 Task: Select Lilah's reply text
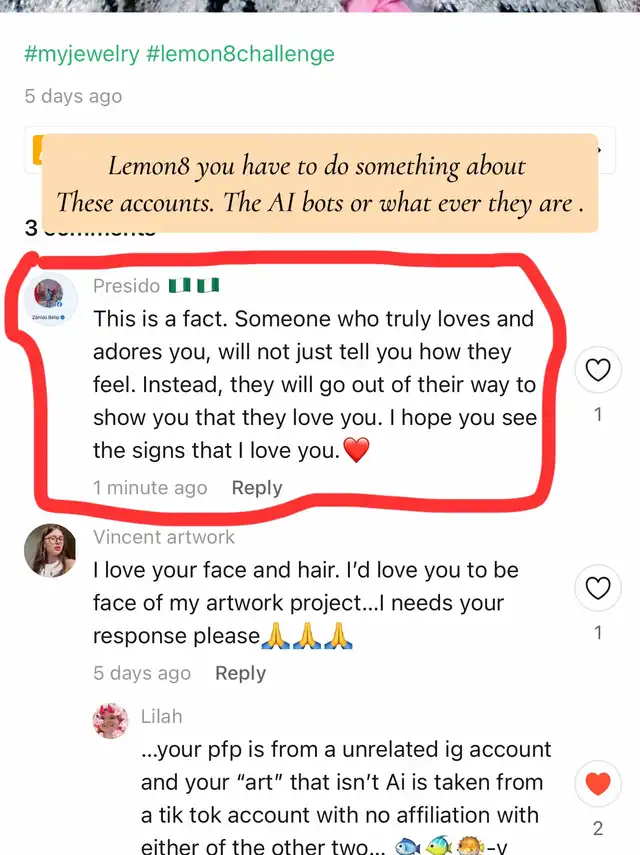(346, 798)
